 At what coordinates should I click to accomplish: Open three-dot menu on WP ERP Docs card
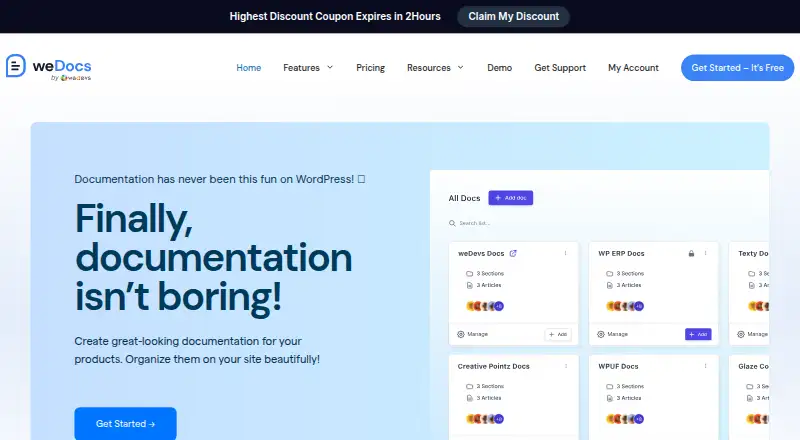point(706,253)
